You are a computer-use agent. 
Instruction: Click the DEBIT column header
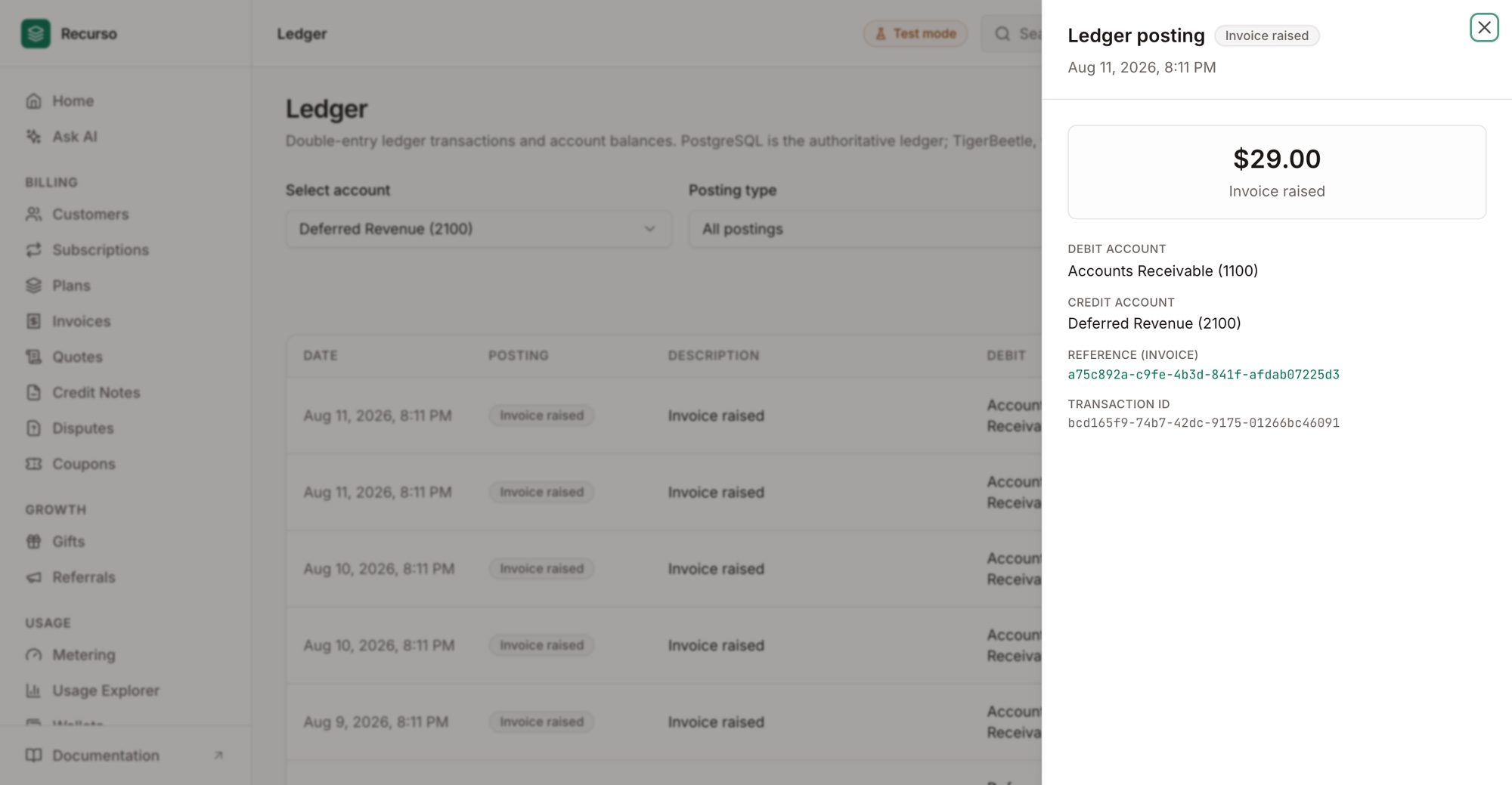(1006, 356)
